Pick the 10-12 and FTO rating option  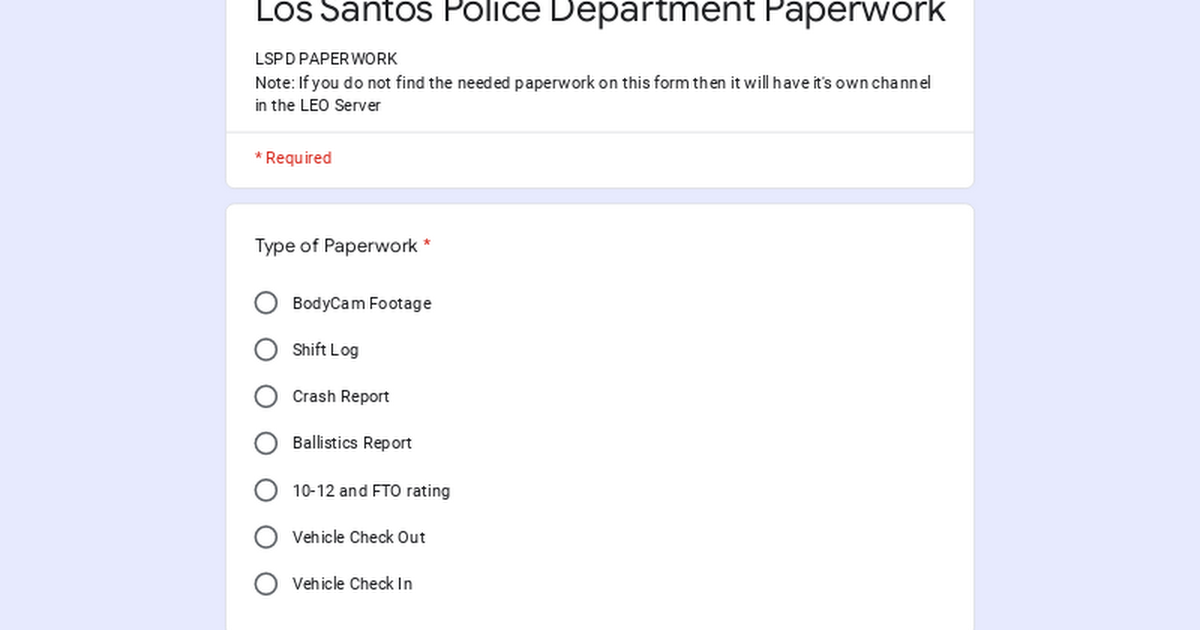[266, 490]
